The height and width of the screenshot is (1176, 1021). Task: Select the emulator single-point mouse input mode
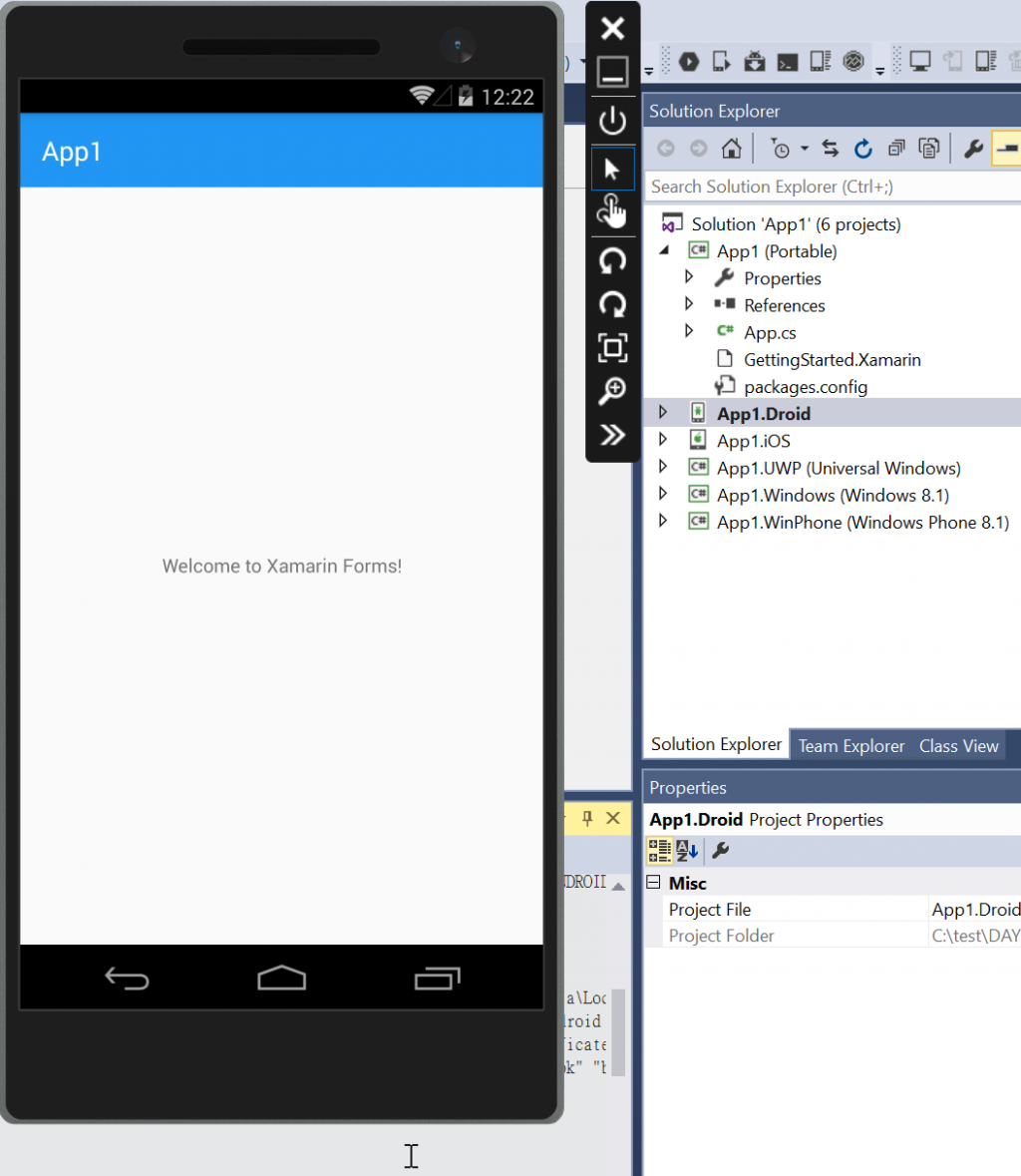tap(612, 169)
